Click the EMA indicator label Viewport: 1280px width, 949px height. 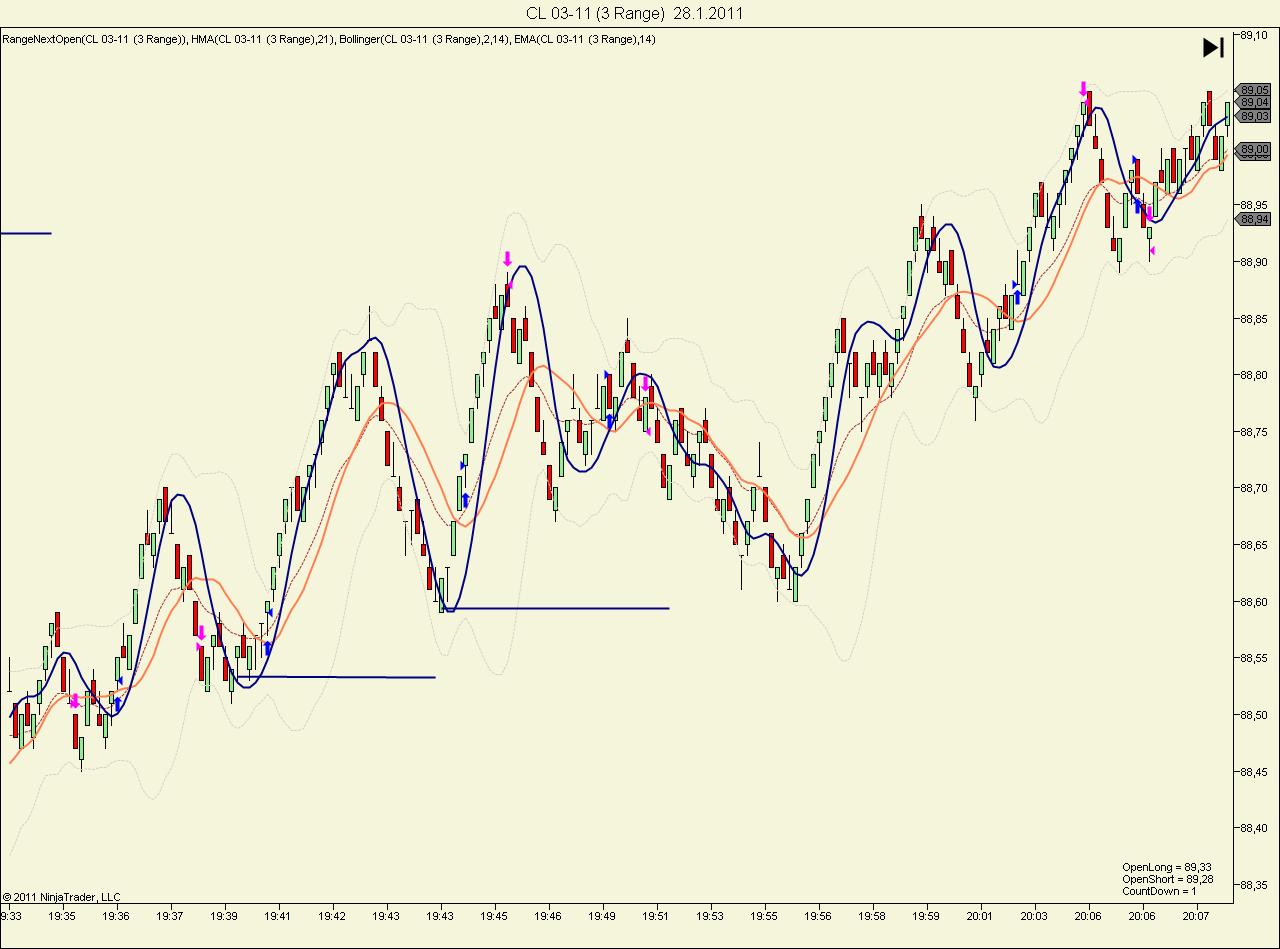(x=586, y=39)
